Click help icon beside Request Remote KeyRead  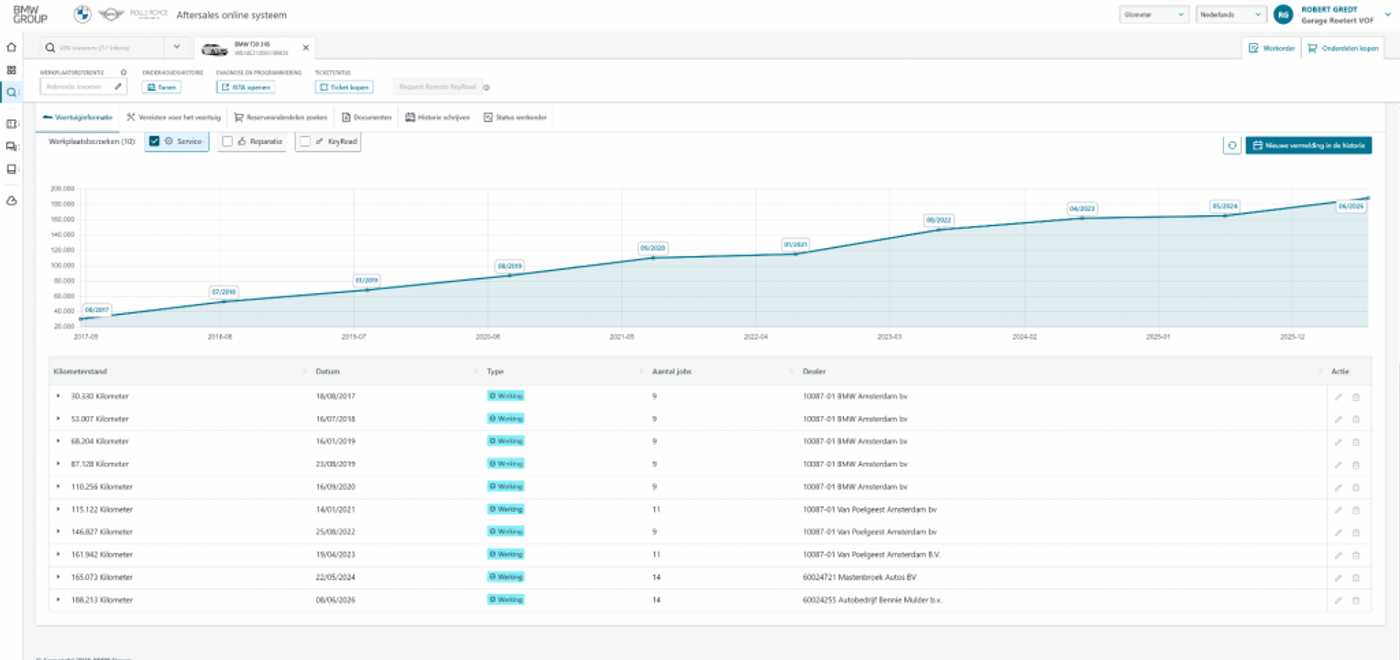tap(486, 87)
